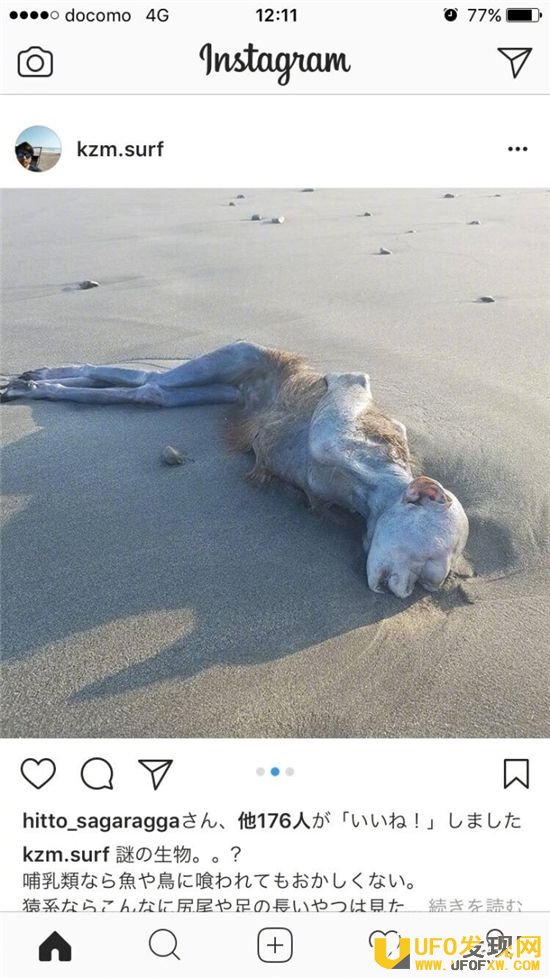Open kzm.surf username in post header
The height and width of the screenshot is (978, 550).
click(x=120, y=149)
